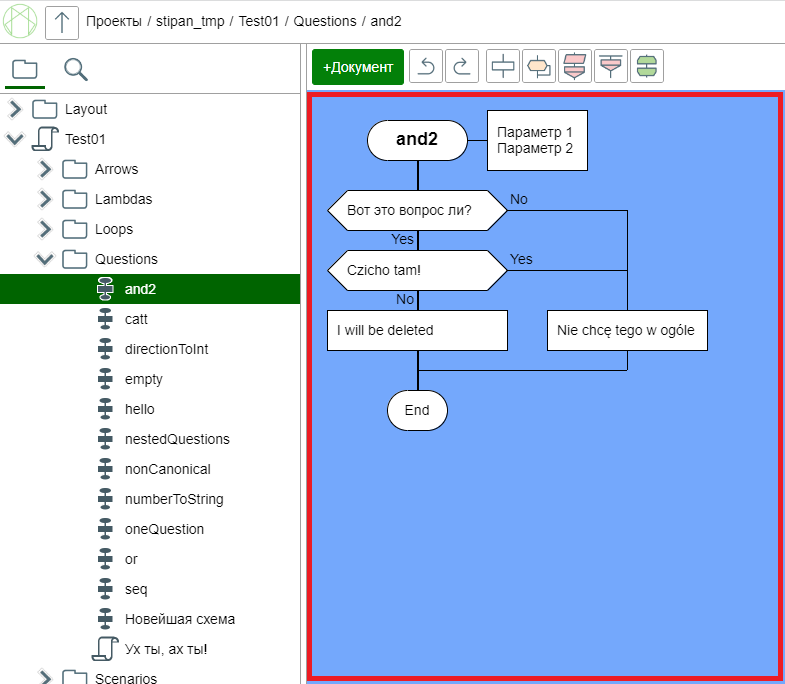Select the pink parallelogram block tool
This screenshot has width=785, height=684.
tap(575, 67)
